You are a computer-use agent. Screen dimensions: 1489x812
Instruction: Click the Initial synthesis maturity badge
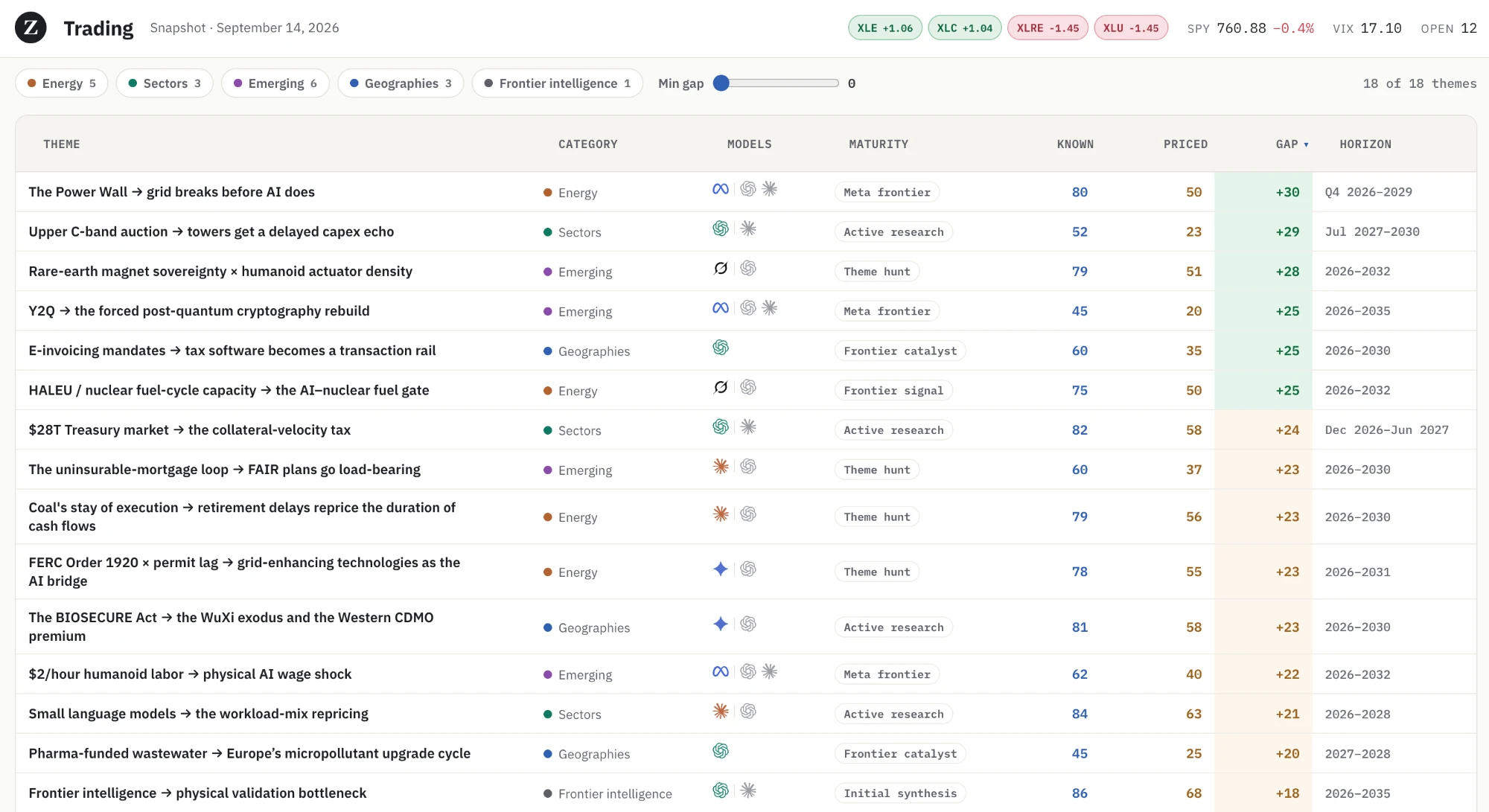[x=900, y=793]
